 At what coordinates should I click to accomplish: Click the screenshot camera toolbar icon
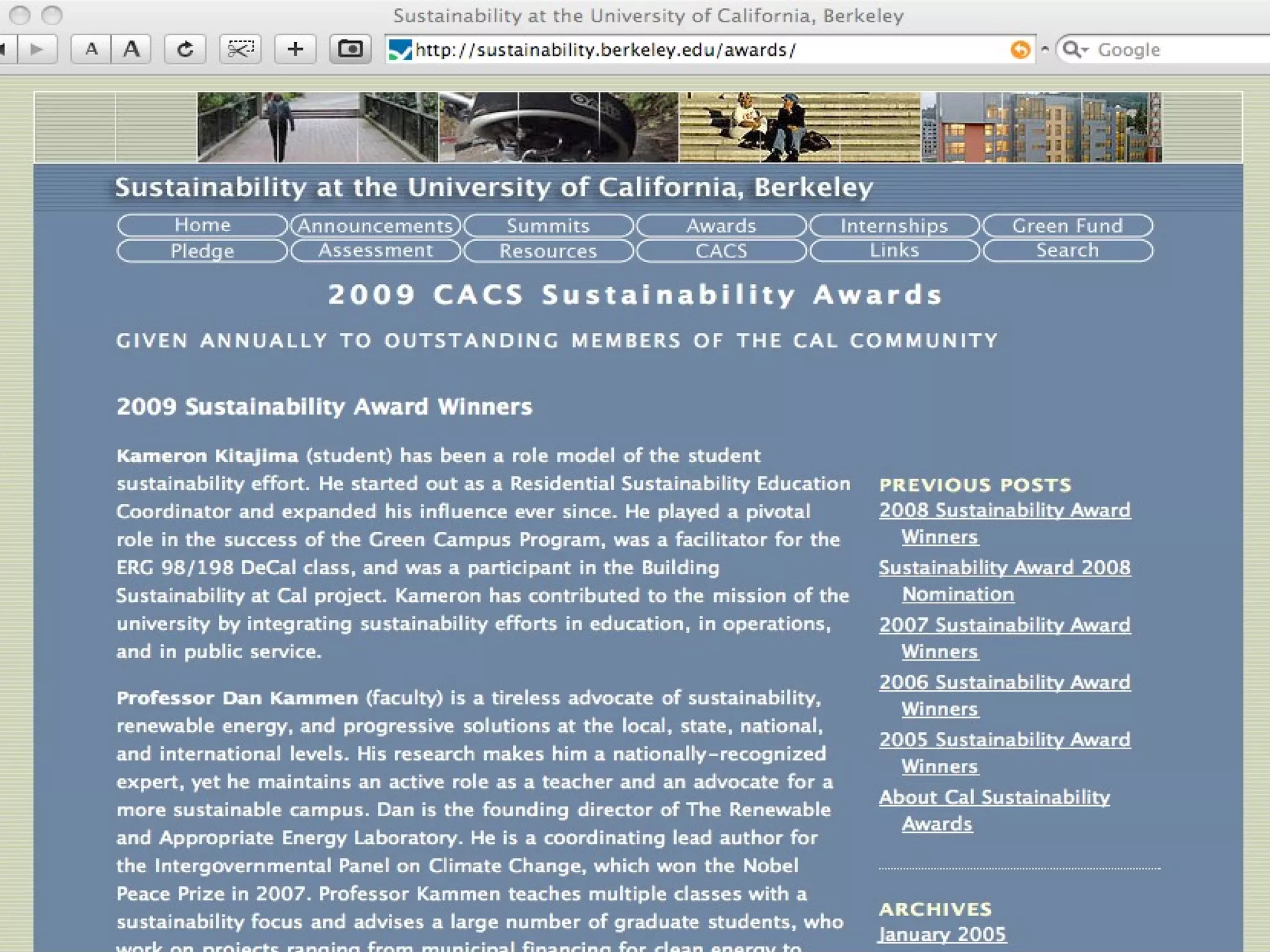click(x=350, y=49)
